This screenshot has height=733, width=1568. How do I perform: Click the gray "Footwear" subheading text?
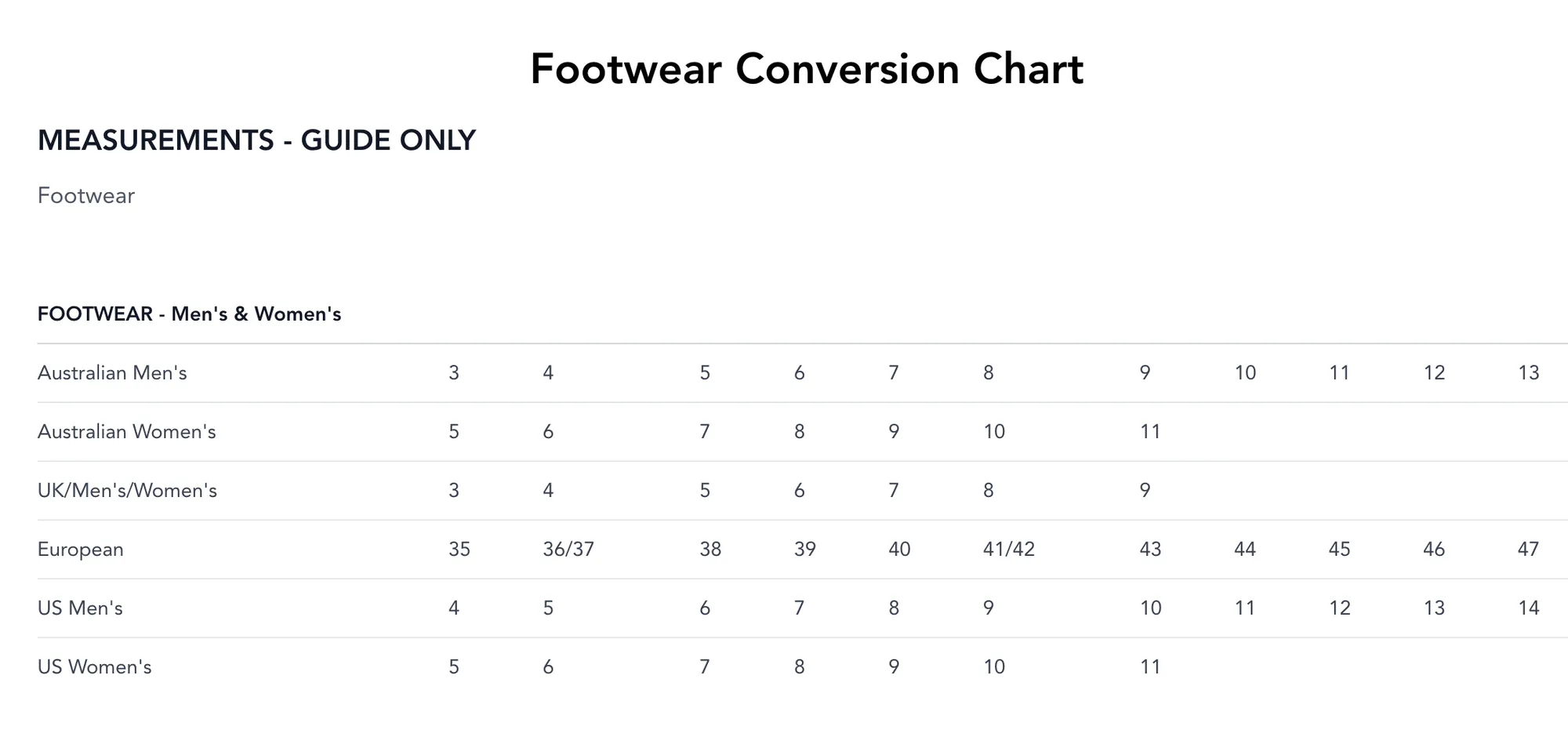(x=86, y=196)
